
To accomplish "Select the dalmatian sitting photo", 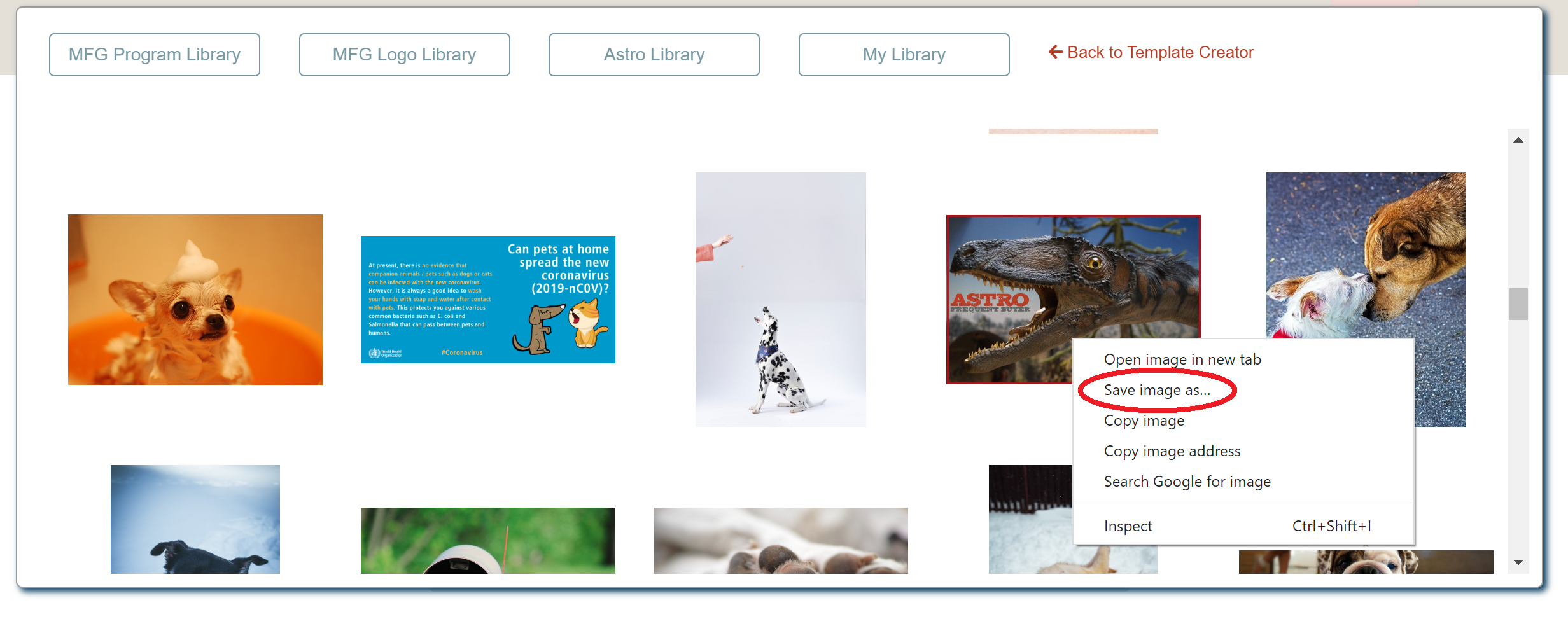I will [781, 300].
